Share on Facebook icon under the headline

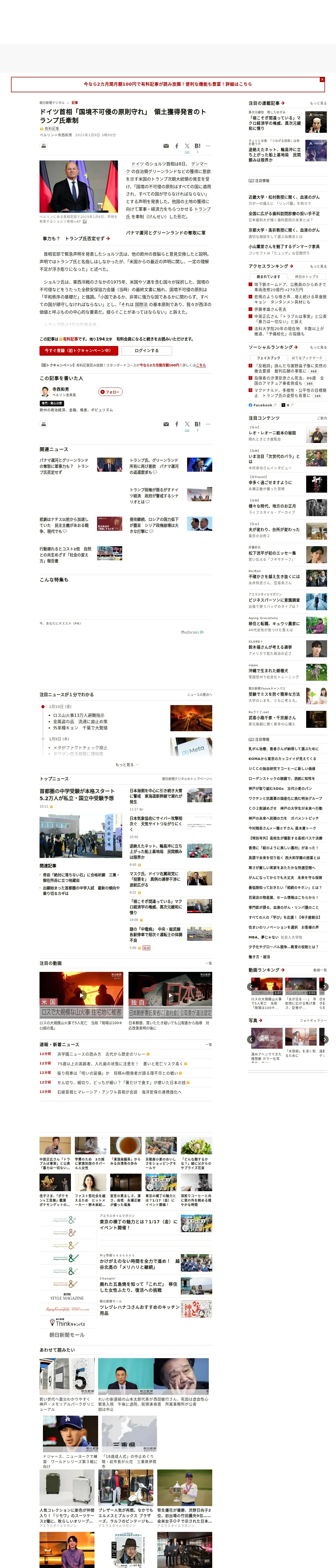point(177,146)
